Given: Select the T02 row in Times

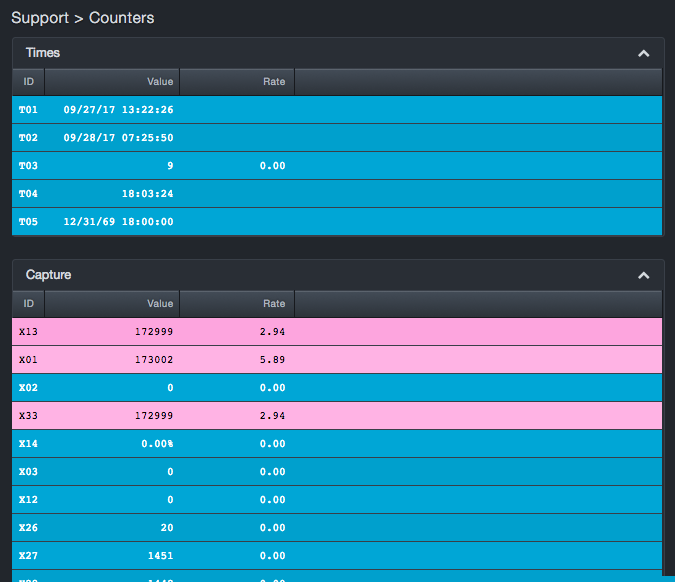Looking at the screenshot, I should tap(337, 138).
